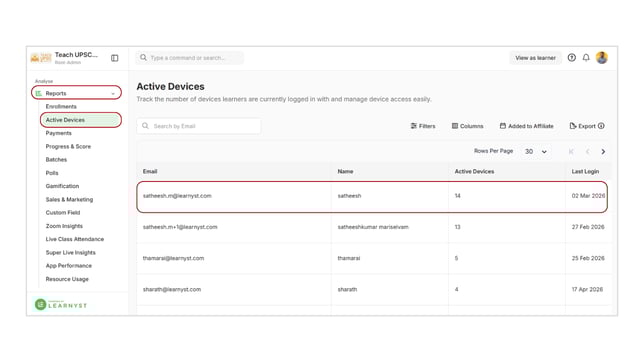The image size is (644, 362).
Task: Toggle the sidebar collapse icon
Action: tap(115, 58)
